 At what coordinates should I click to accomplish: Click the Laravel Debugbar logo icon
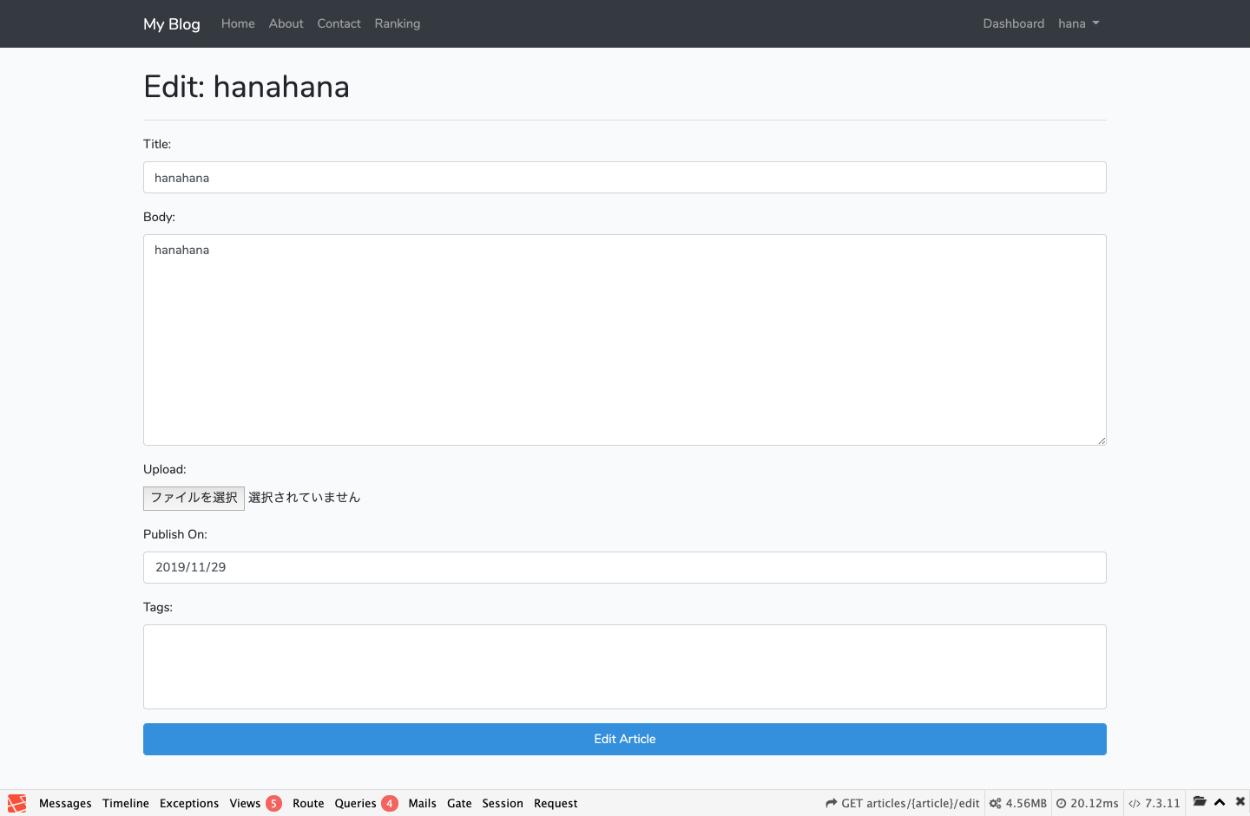coord(17,803)
